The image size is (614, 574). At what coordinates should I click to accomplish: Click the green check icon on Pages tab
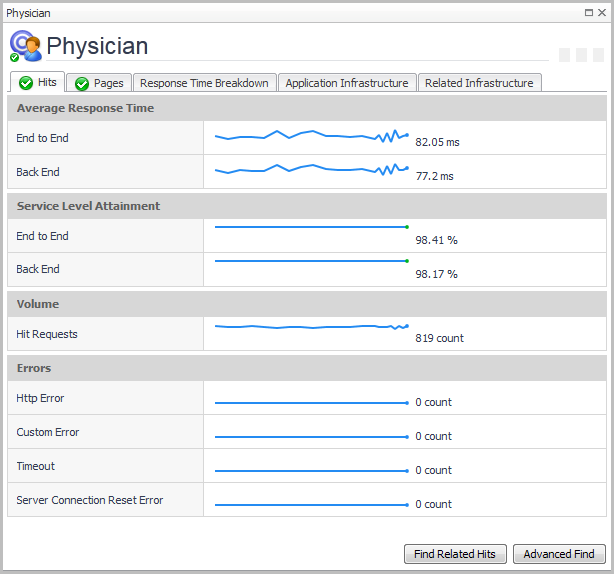coord(82,84)
